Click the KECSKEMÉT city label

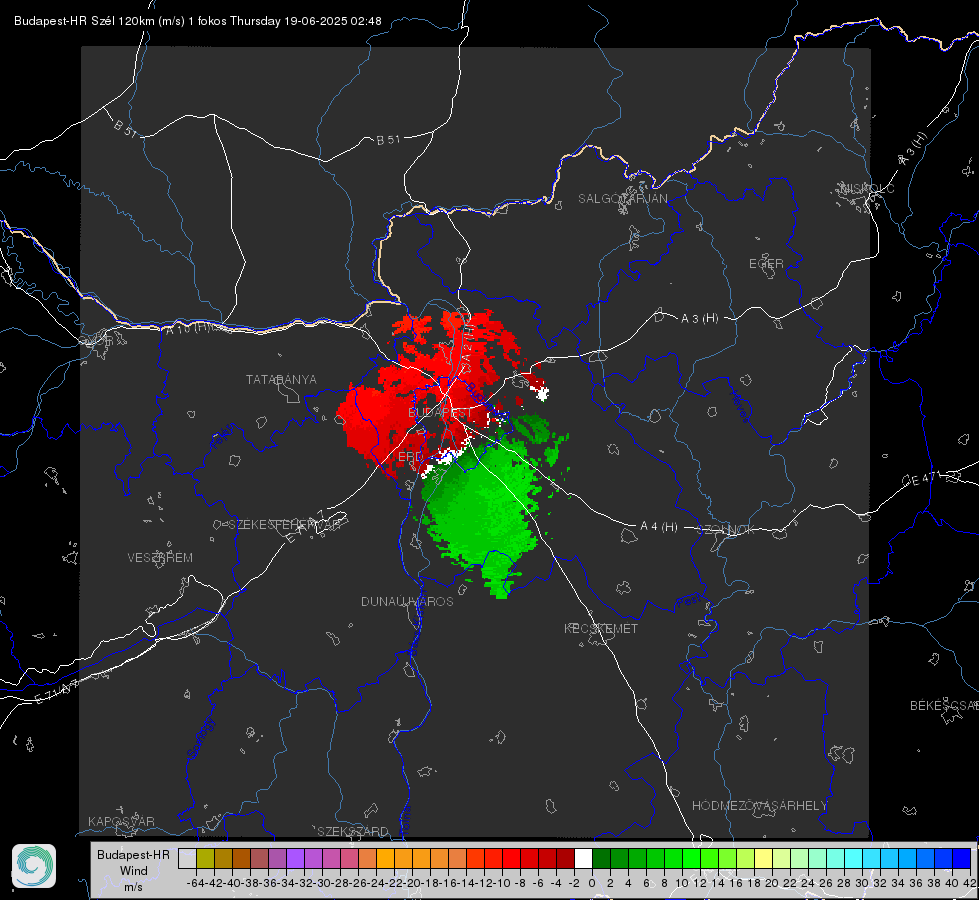(601, 629)
